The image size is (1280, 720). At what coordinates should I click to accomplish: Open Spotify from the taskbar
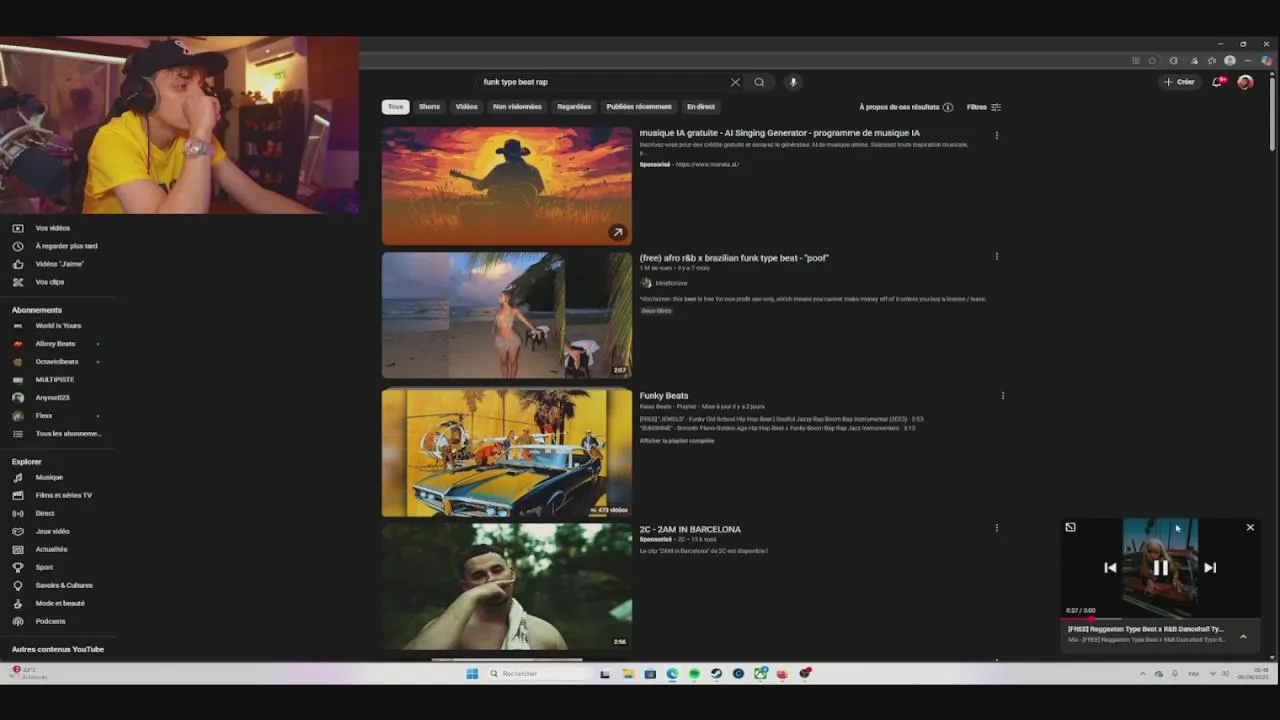(694, 674)
